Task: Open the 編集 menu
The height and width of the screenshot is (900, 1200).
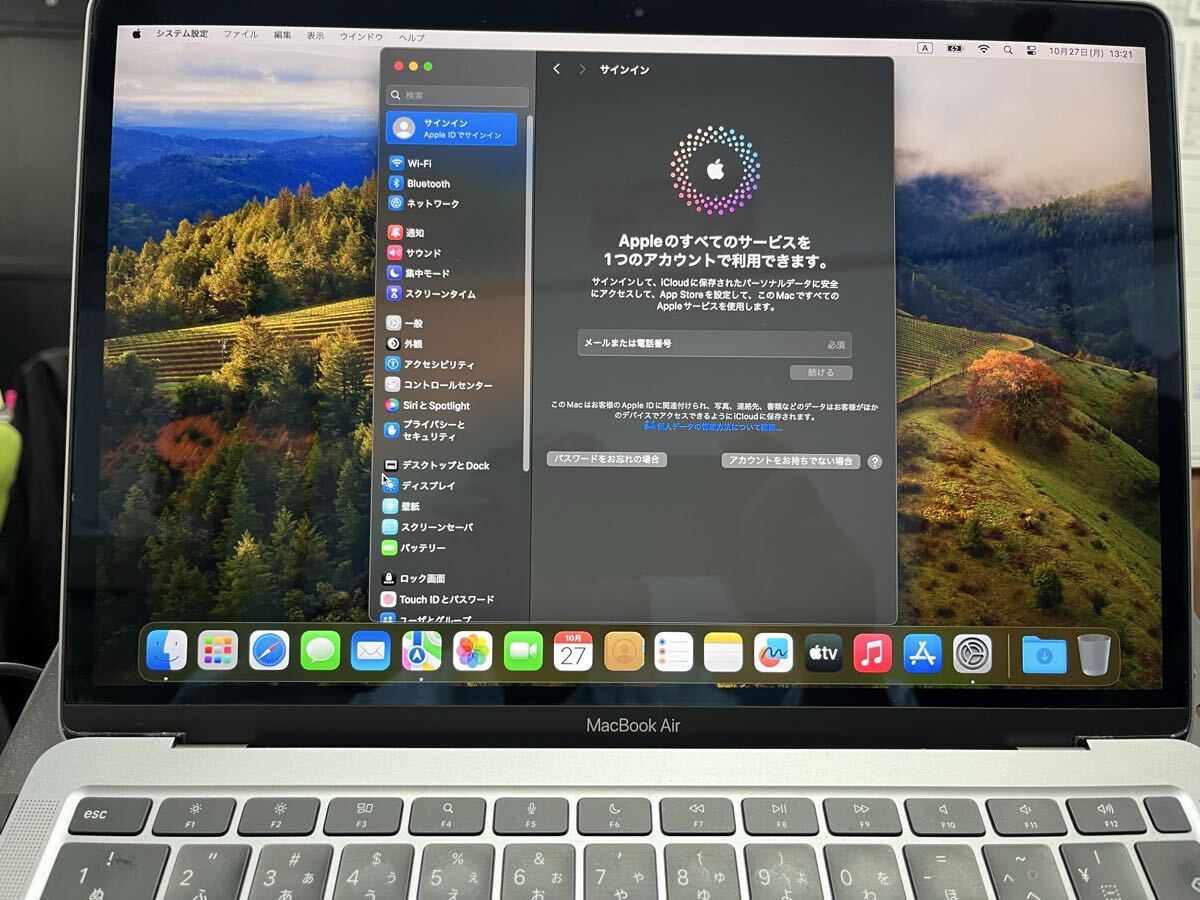Action: click(283, 35)
